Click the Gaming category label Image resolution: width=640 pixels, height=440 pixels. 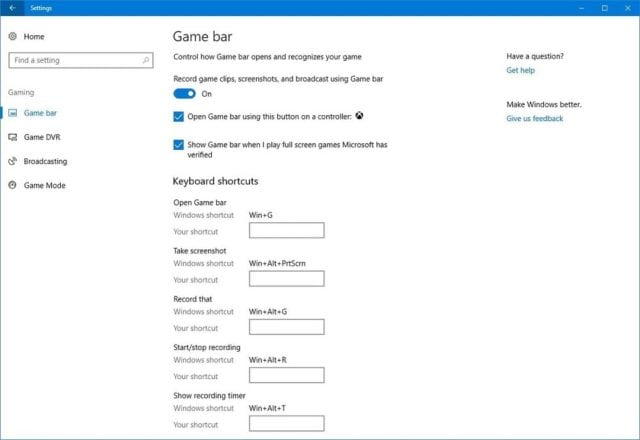(21, 93)
